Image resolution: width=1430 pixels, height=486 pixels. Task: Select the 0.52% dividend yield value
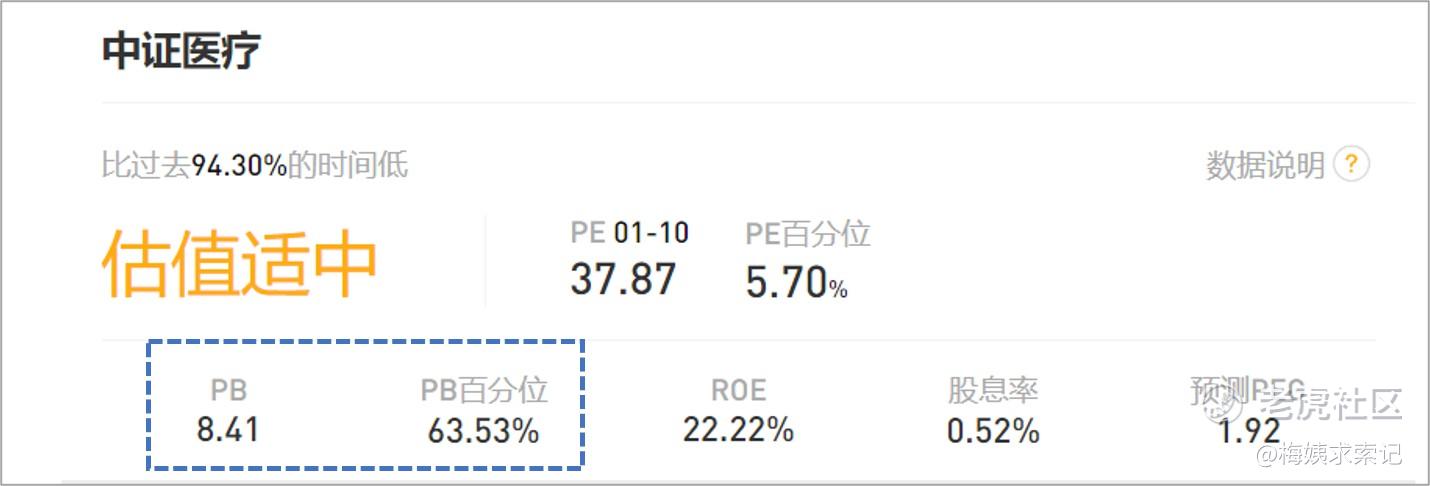pos(993,431)
